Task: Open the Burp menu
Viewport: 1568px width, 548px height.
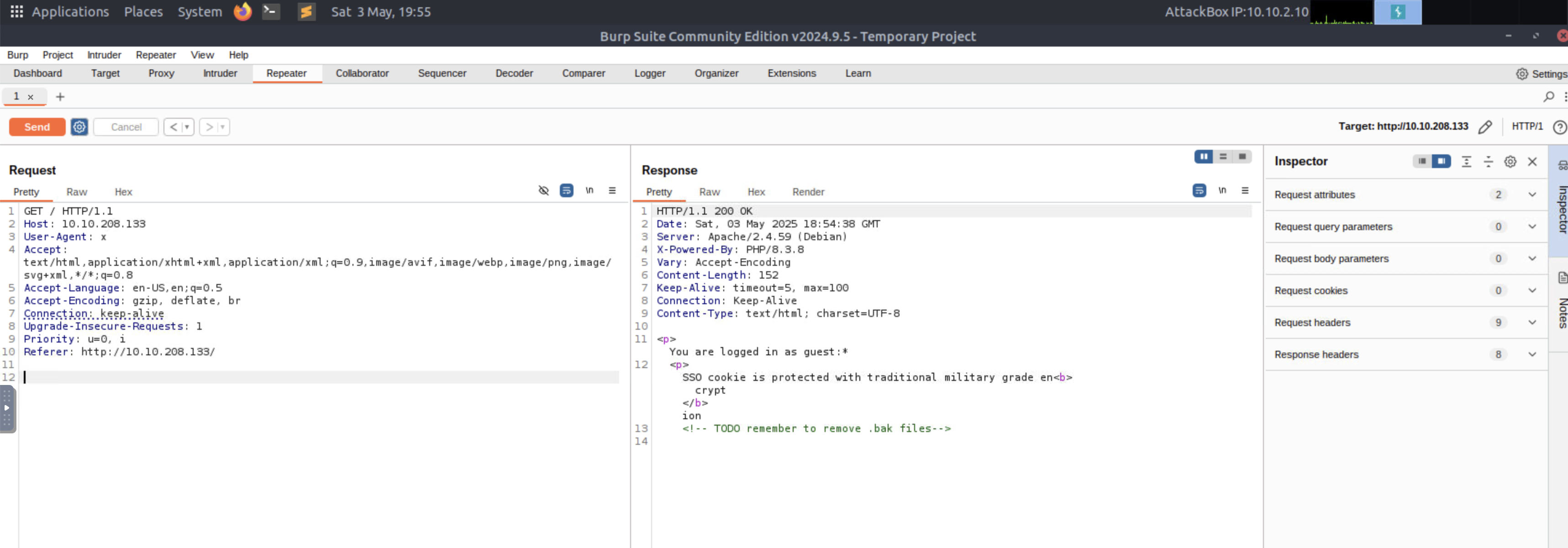Action: pyautogui.click(x=18, y=55)
